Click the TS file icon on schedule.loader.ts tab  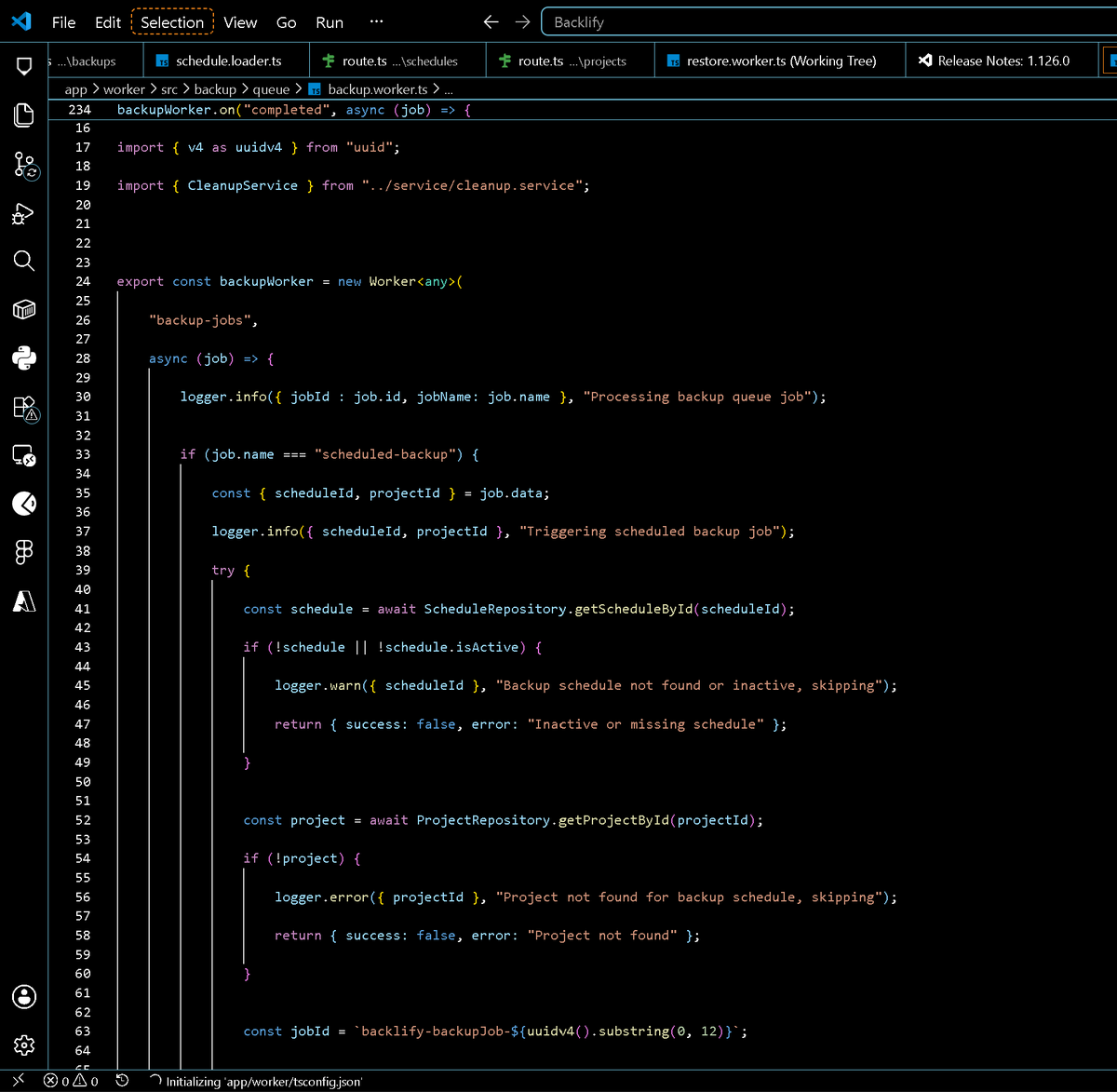tap(162, 61)
